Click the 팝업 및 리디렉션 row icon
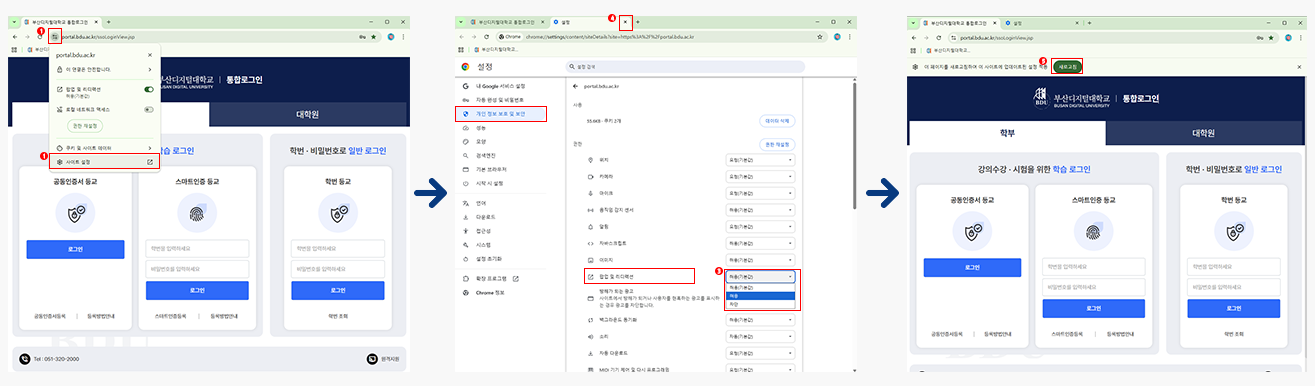The image size is (1315, 386). [590, 276]
